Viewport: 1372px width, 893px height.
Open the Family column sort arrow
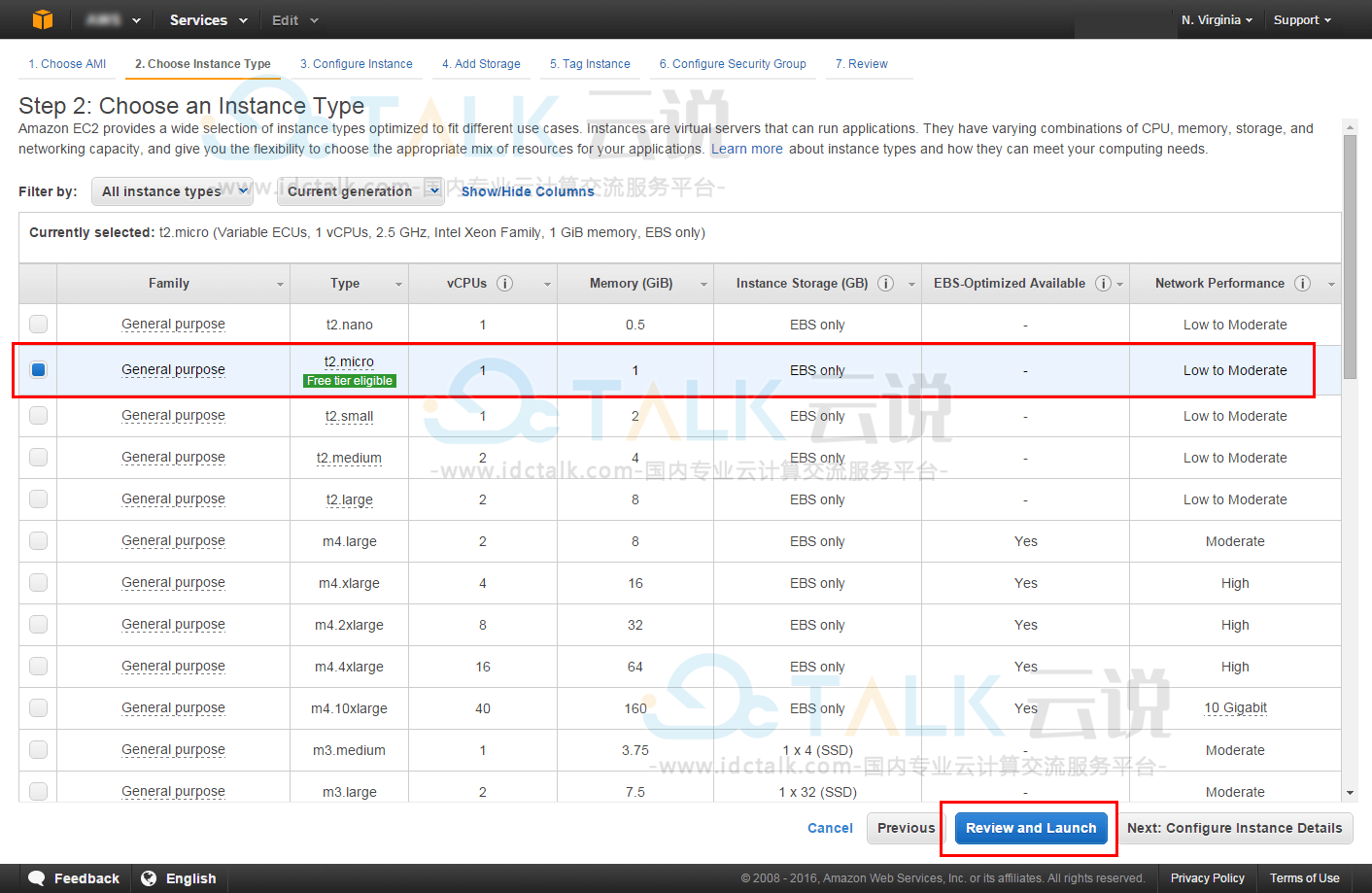pos(280,284)
